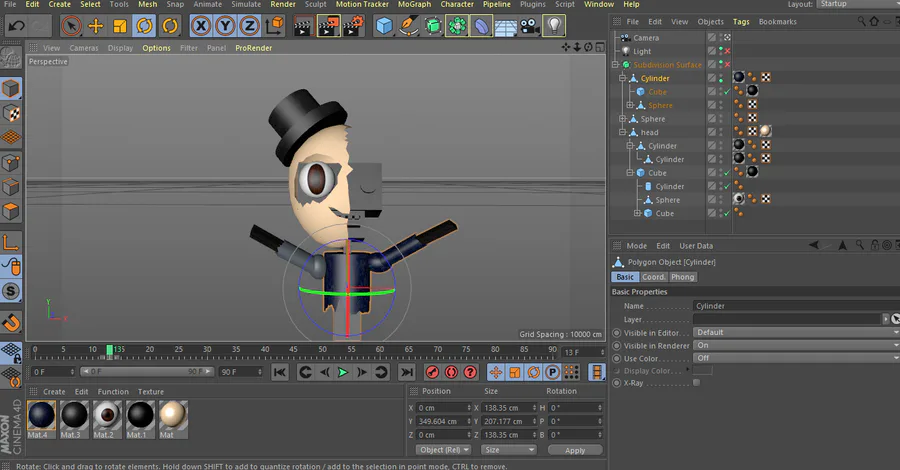Click Go to Start button

(280, 372)
